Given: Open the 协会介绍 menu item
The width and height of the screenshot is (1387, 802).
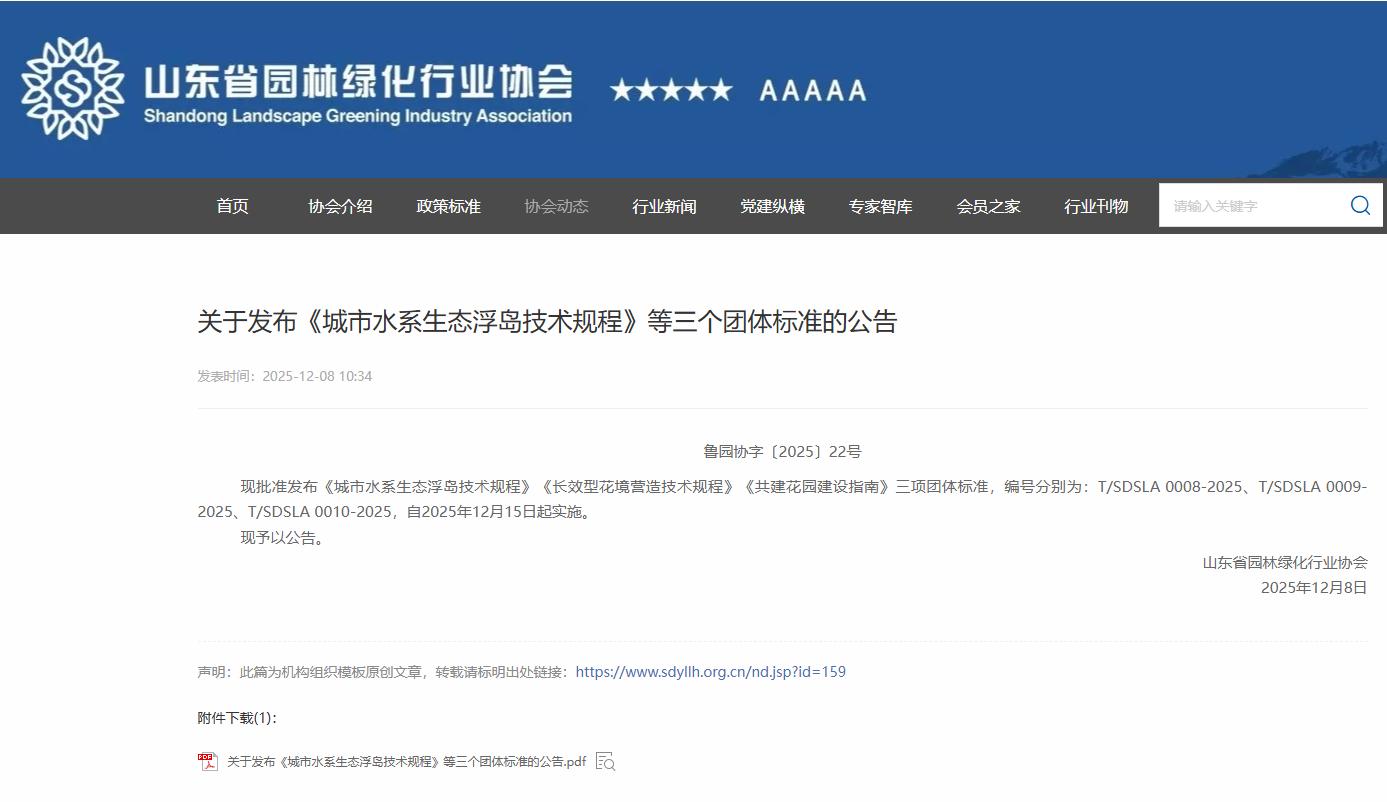Looking at the screenshot, I should [340, 206].
